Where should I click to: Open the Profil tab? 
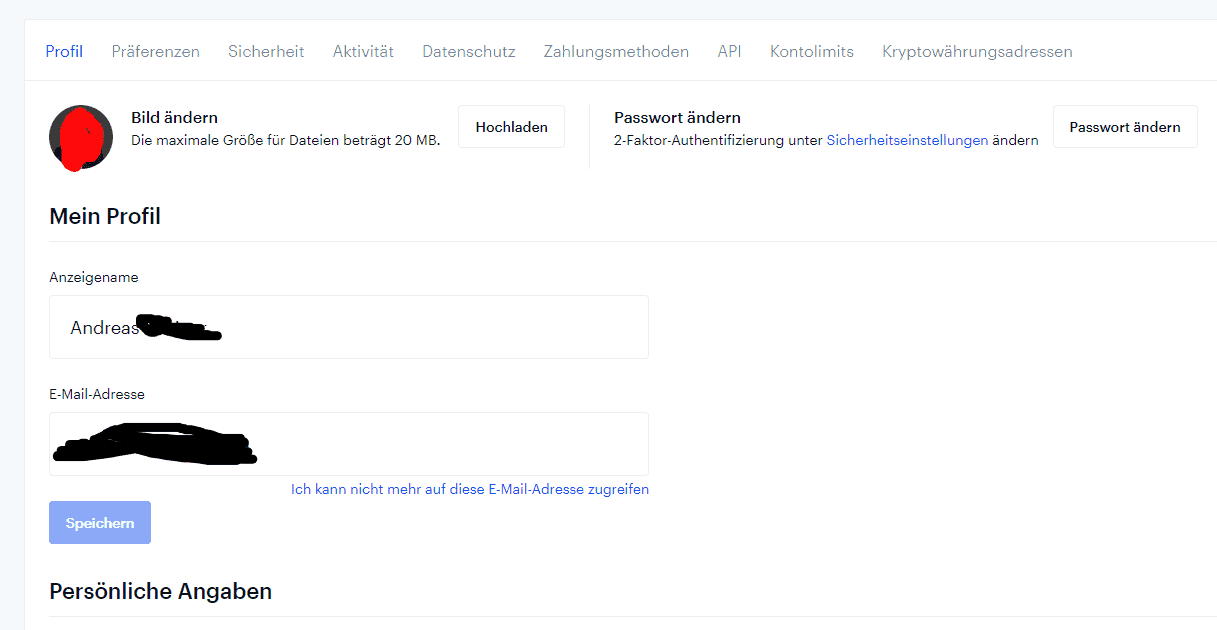tap(64, 51)
